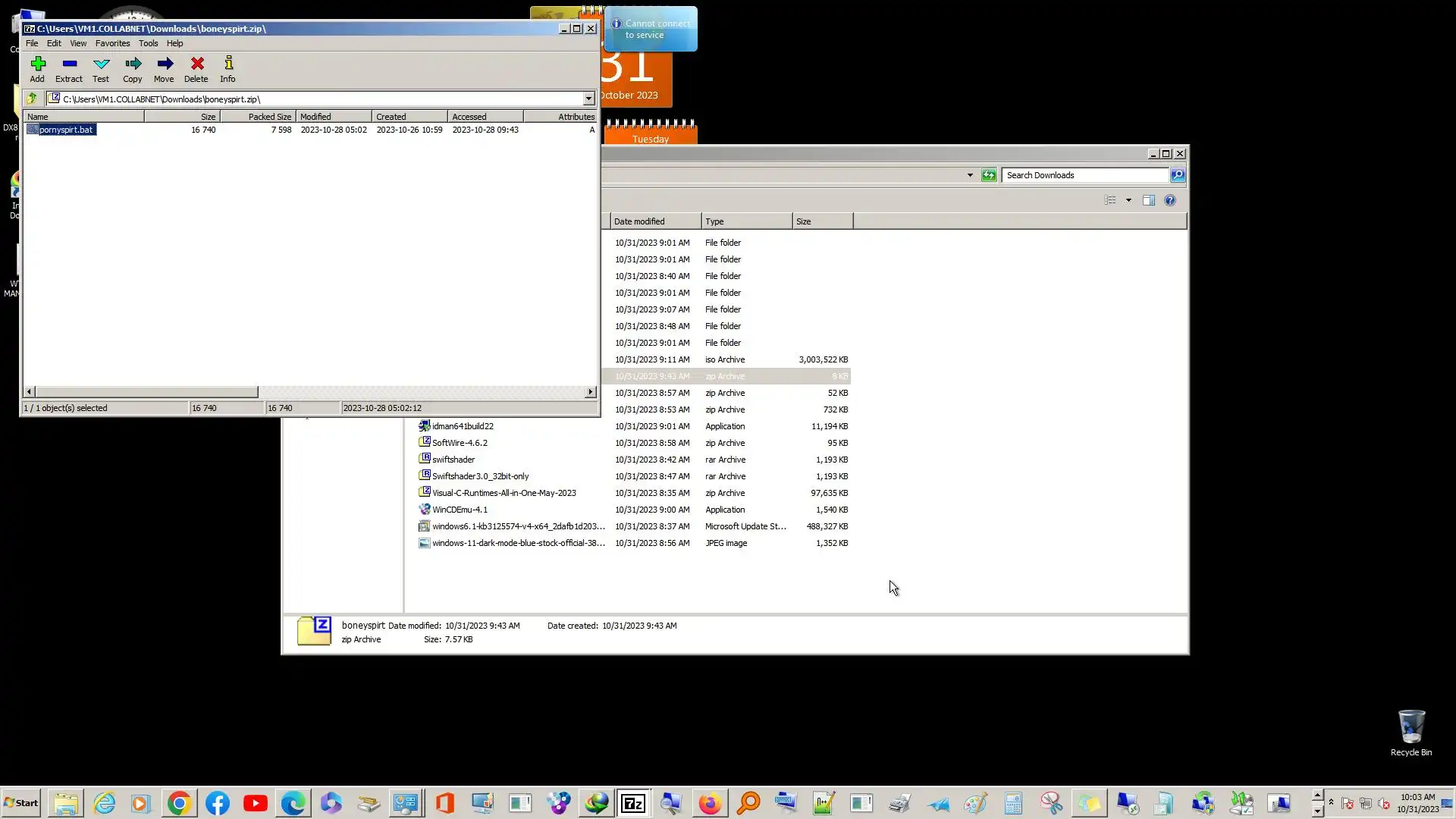1456x819 pixels.
Task: Click the Add button in 7-Zip toolbar
Action: 37,68
